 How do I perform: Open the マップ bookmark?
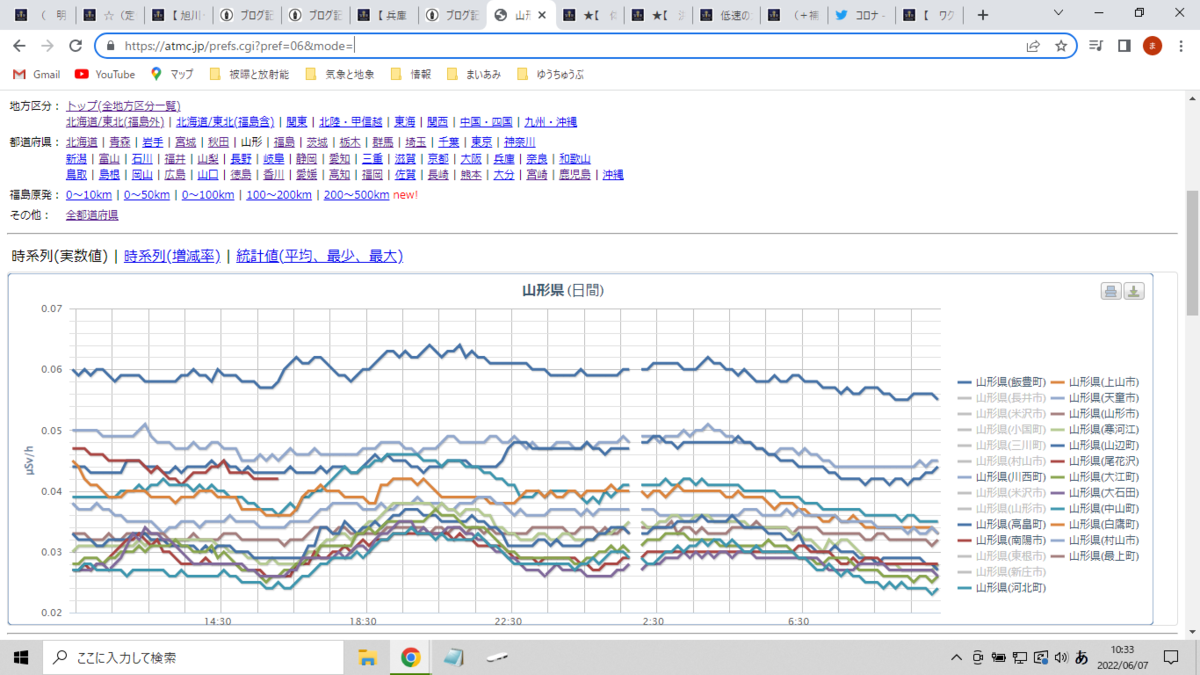click(x=172, y=74)
